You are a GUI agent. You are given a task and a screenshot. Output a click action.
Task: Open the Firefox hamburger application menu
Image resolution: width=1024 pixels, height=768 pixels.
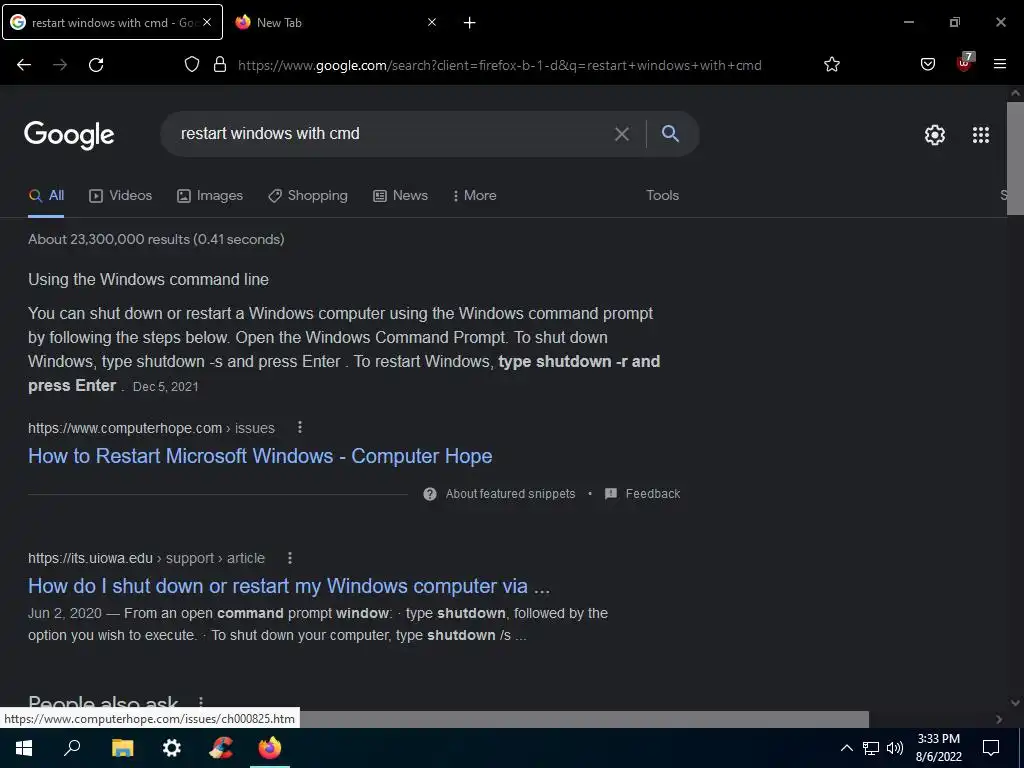(x=999, y=65)
